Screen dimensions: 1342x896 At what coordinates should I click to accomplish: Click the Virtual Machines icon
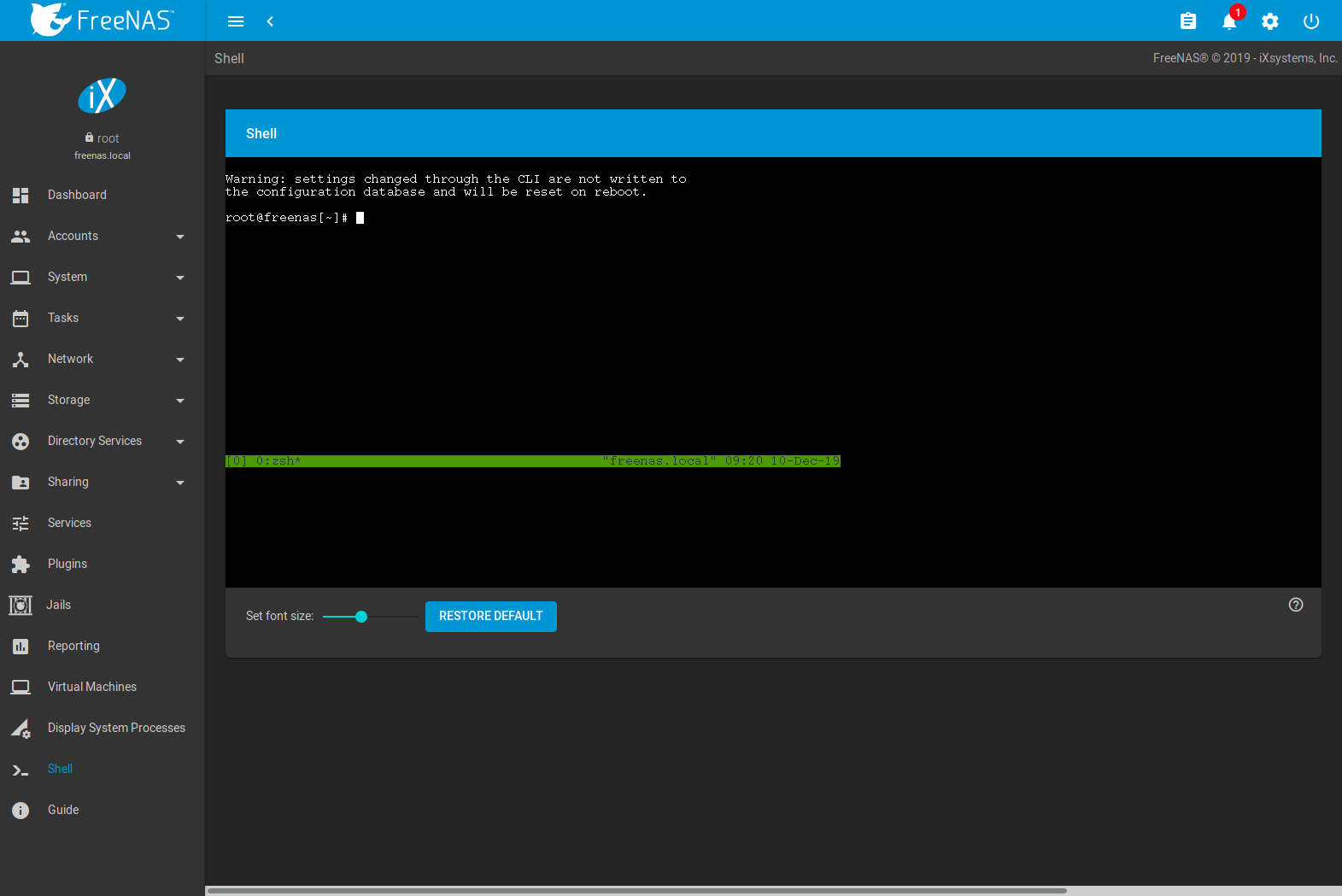click(x=21, y=687)
